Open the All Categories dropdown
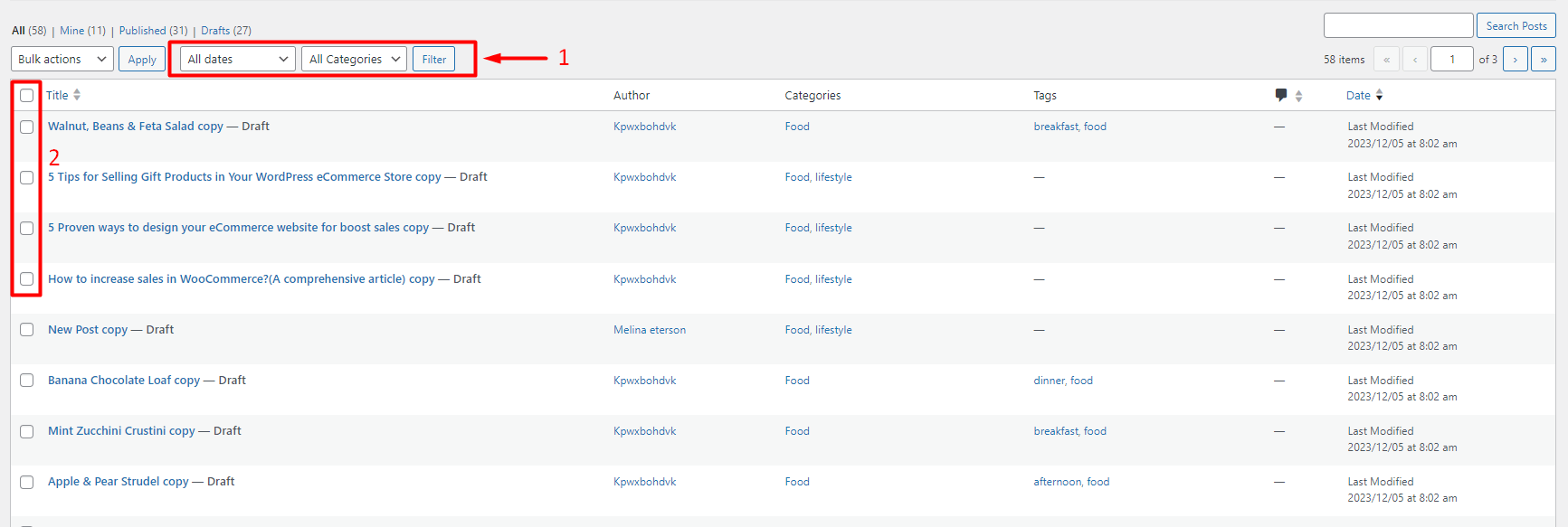 (x=355, y=60)
